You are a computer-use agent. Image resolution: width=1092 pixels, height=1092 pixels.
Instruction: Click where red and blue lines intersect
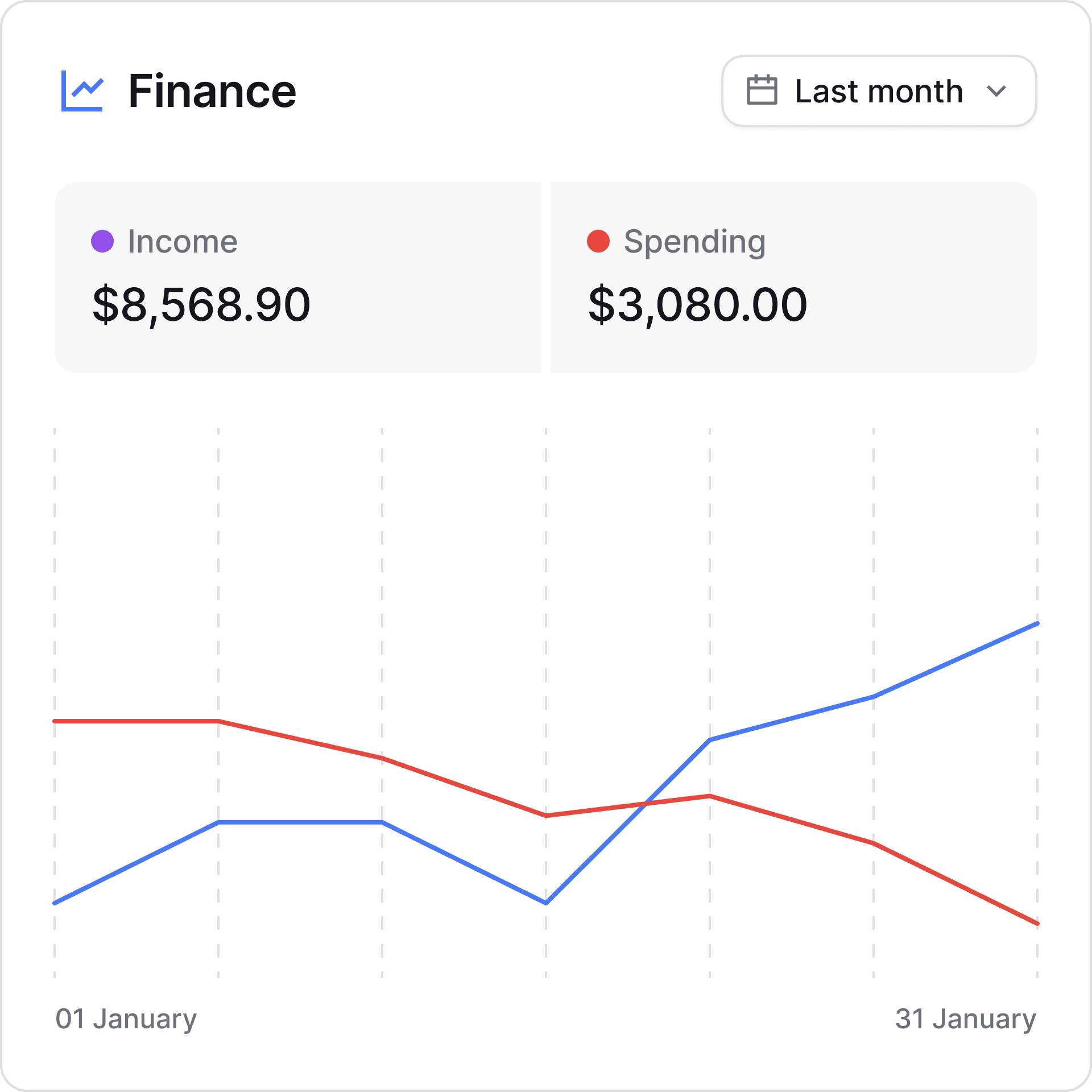point(645,804)
